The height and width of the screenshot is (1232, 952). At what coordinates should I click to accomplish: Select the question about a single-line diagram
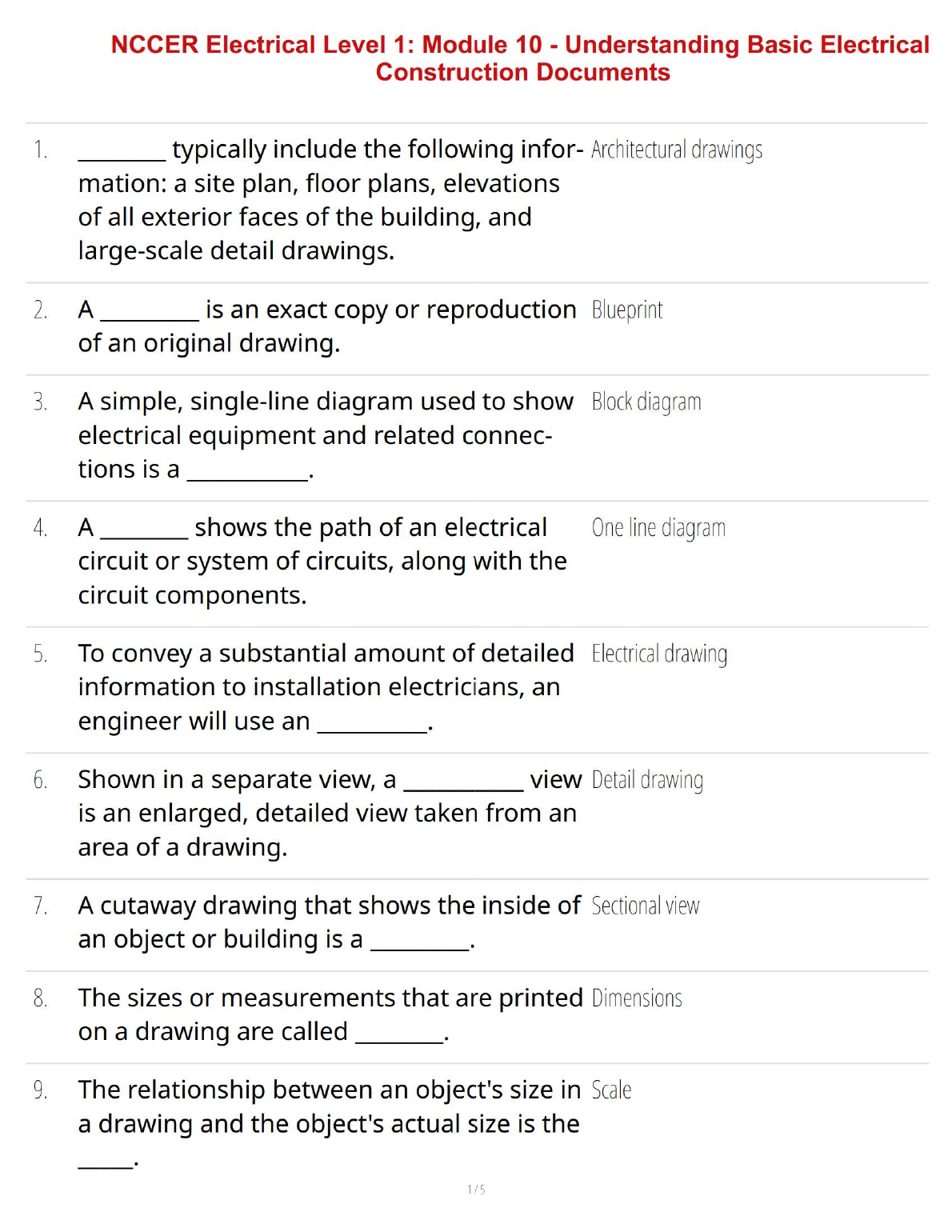pyautogui.click(x=324, y=435)
